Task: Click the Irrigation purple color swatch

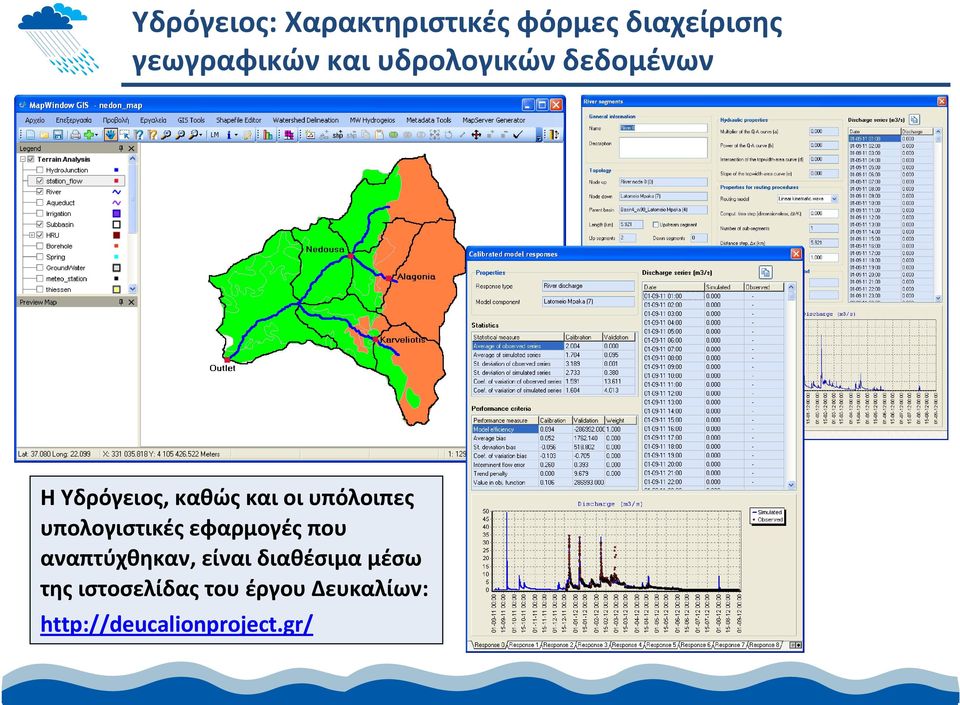Action: tap(116, 214)
